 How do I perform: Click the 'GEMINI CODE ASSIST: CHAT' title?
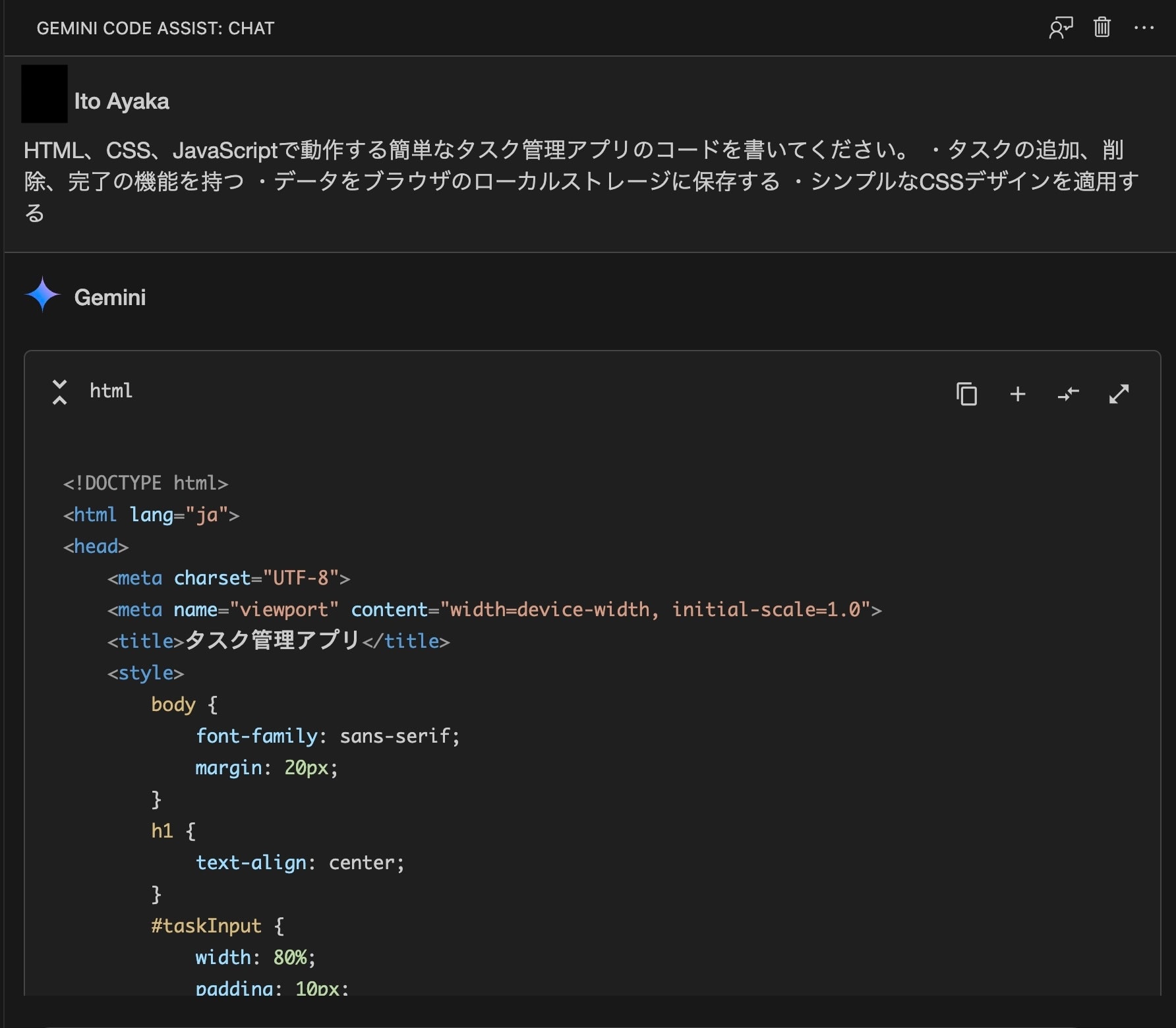click(156, 28)
